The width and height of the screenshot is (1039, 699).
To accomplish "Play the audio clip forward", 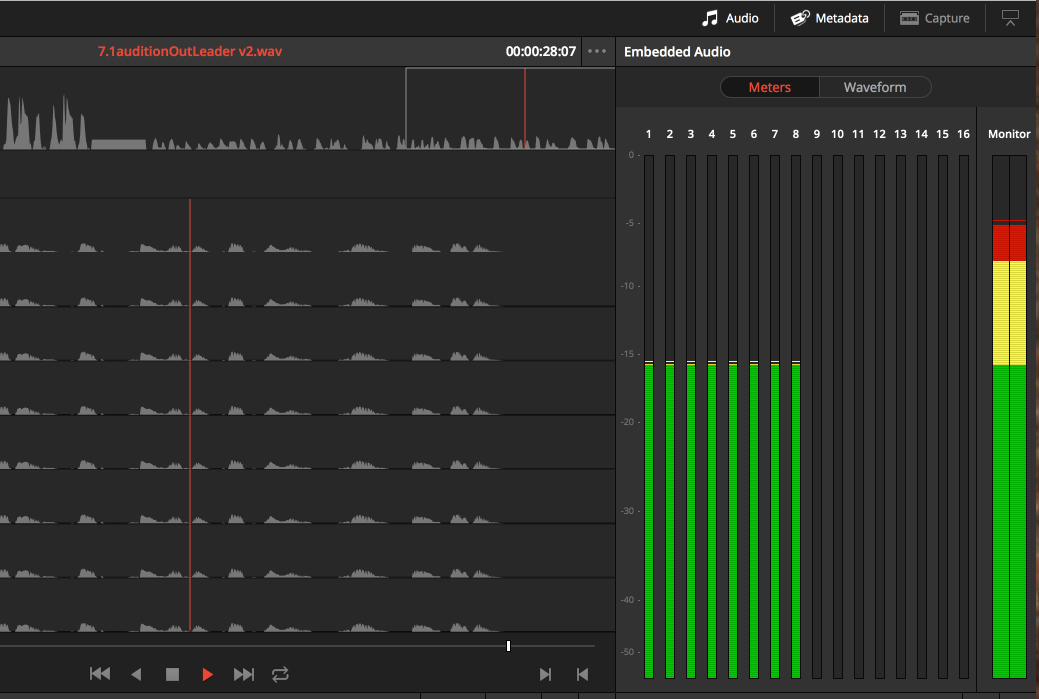I will [207, 674].
